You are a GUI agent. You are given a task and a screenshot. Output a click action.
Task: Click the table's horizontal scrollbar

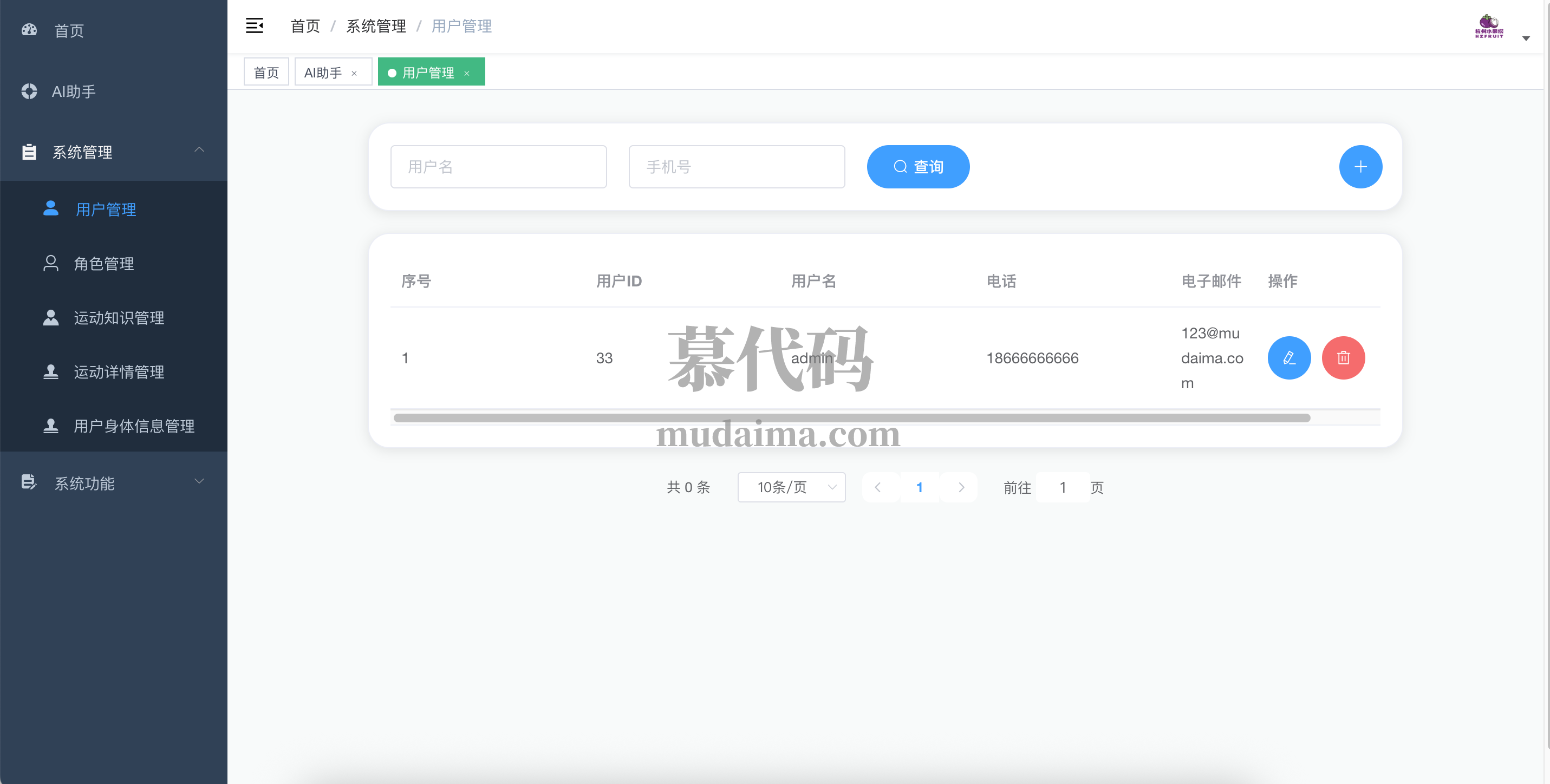[851, 417]
